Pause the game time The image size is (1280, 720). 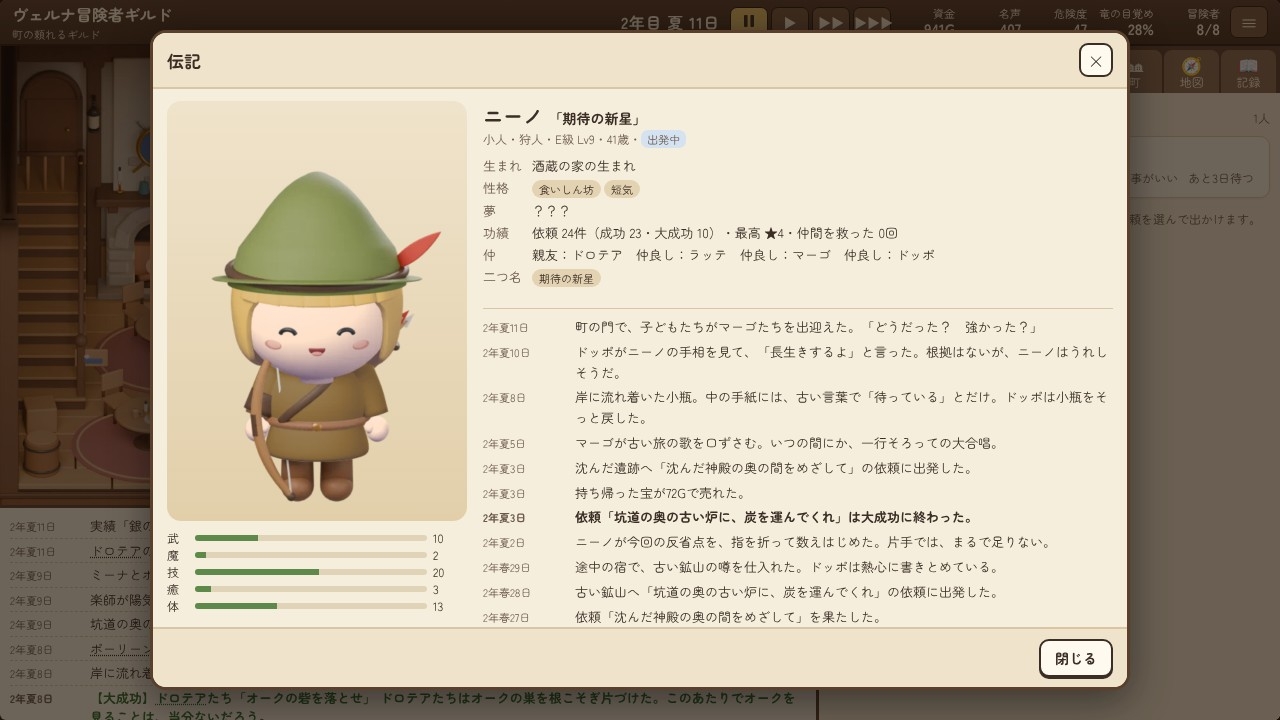749,22
